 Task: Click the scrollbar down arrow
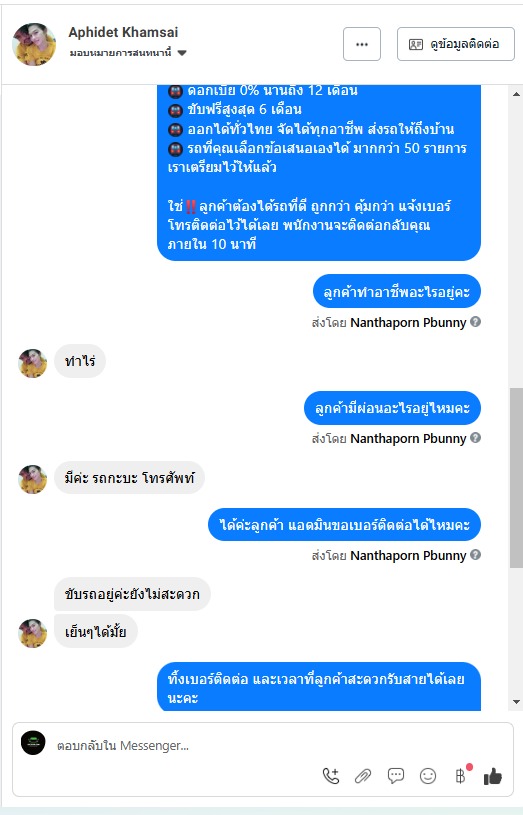point(516,702)
